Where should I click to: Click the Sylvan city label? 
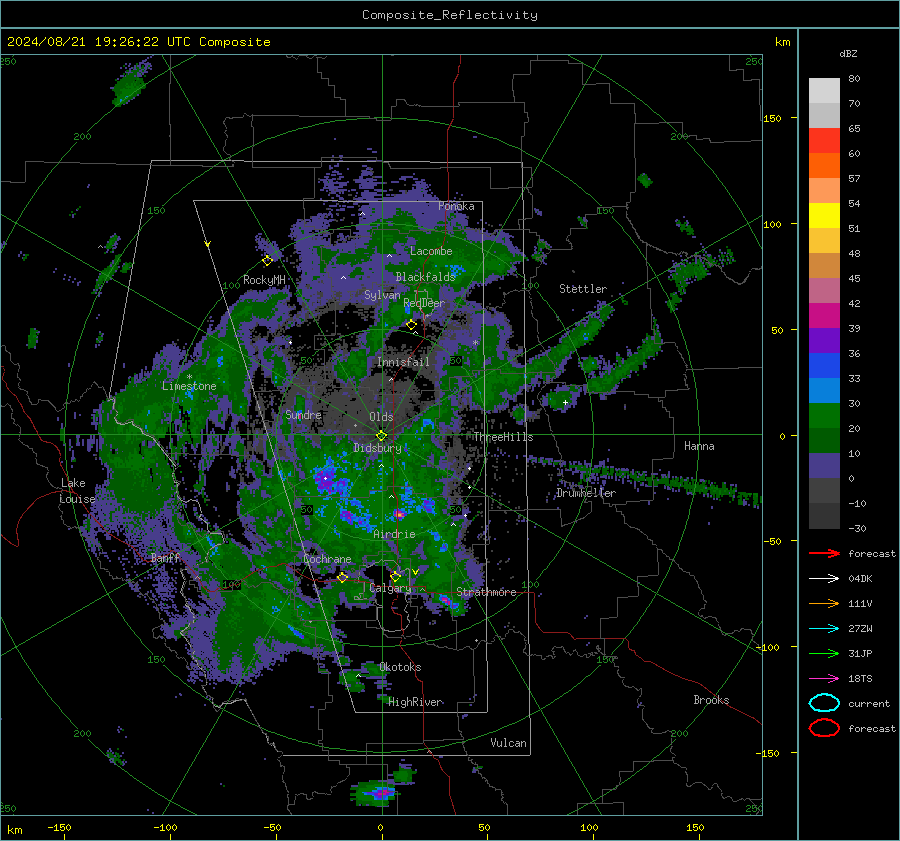(382, 295)
